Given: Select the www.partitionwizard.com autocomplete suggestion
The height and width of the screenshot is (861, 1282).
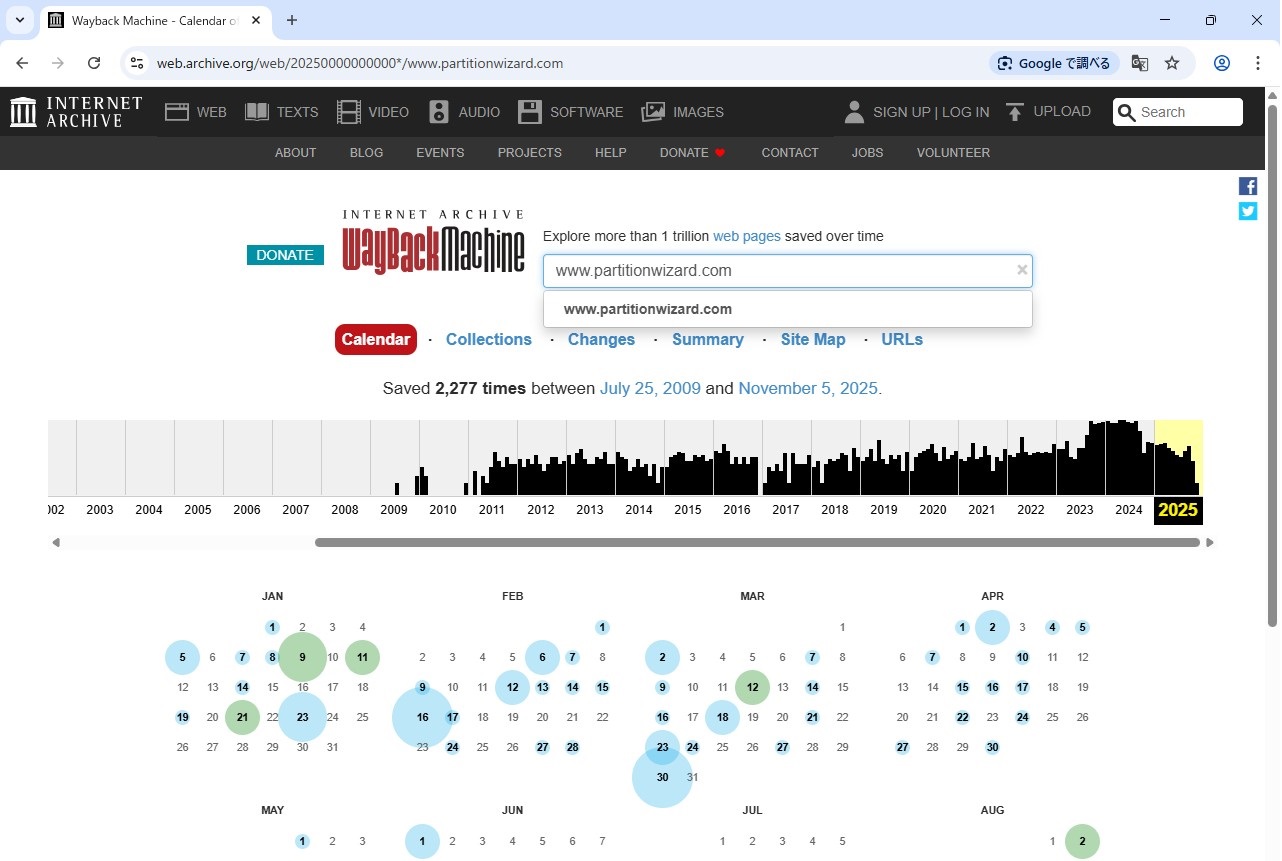Looking at the screenshot, I should pos(648,309).
